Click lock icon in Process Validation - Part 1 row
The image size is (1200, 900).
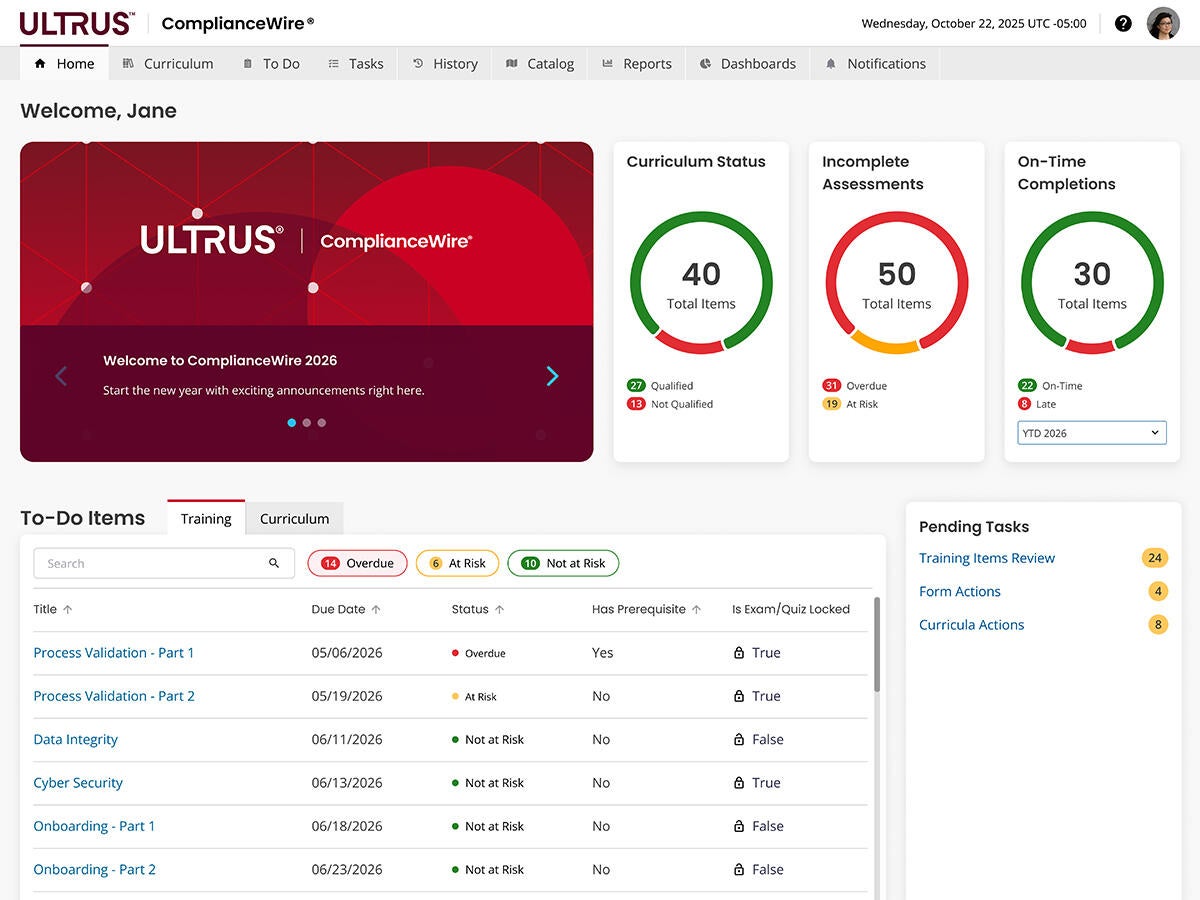[x=739, y=652]
